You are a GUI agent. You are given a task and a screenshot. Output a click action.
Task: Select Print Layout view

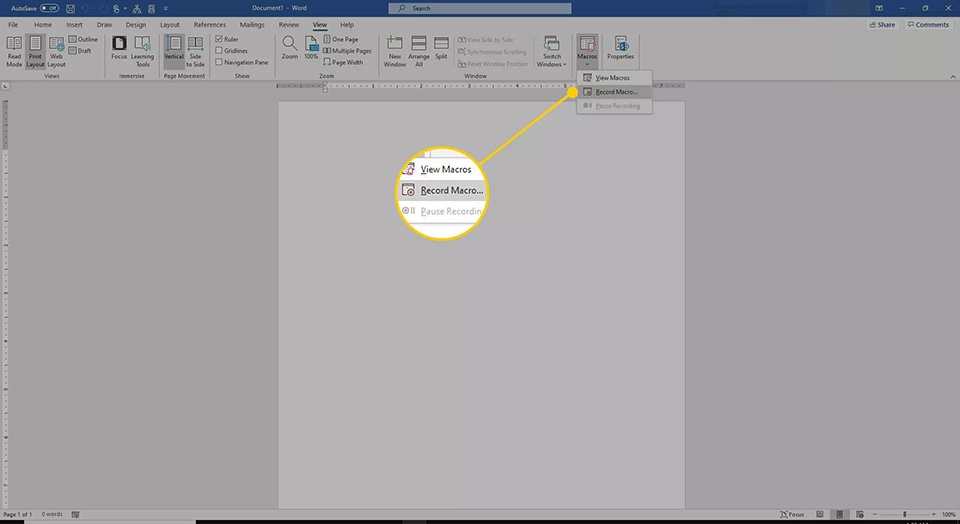(35, 51)
